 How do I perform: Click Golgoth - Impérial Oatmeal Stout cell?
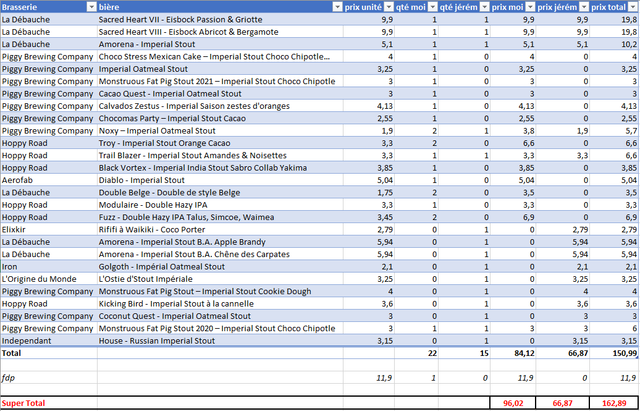(x=220, y=267)
